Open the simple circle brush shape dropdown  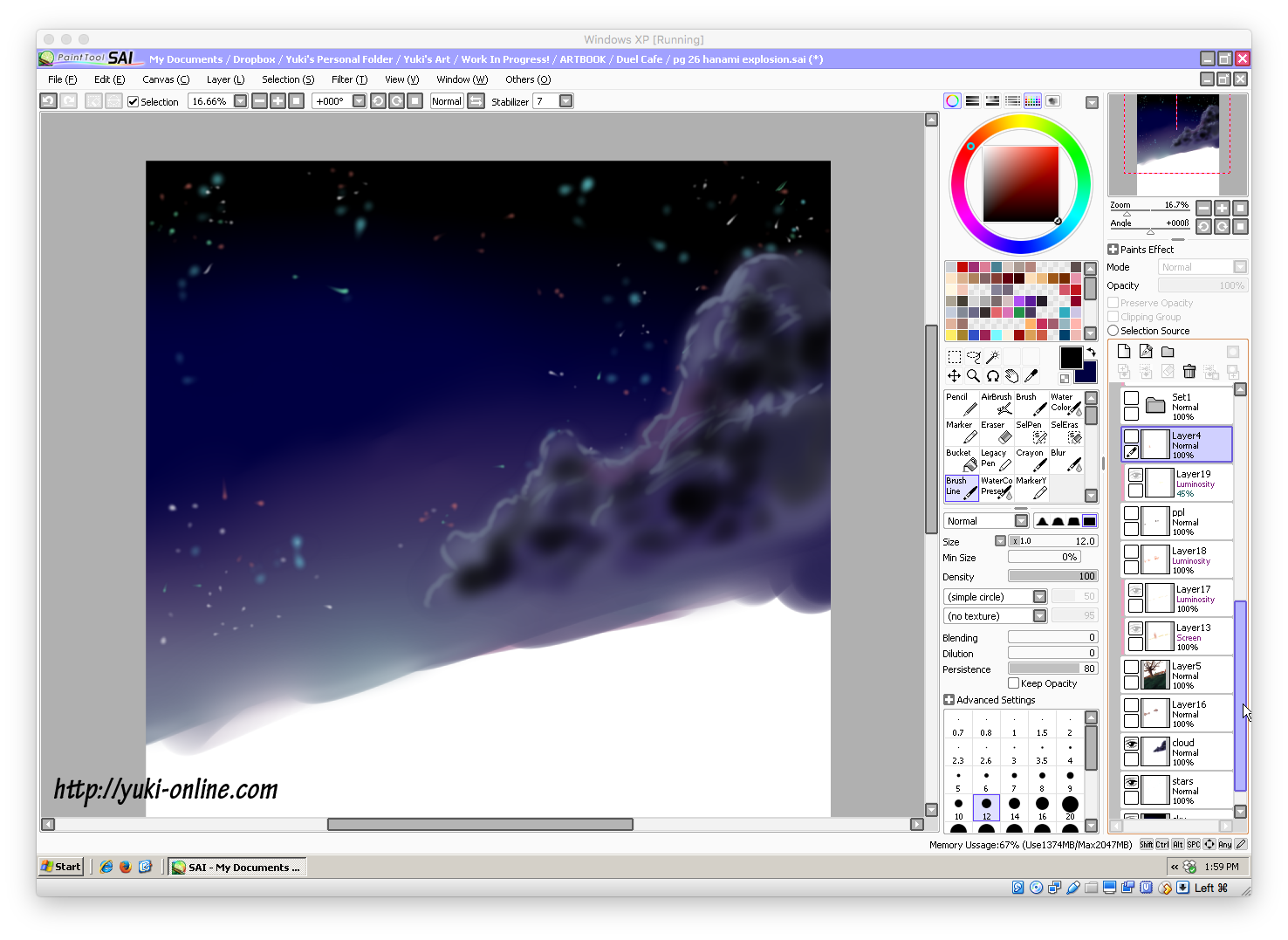pos(1039,597)
